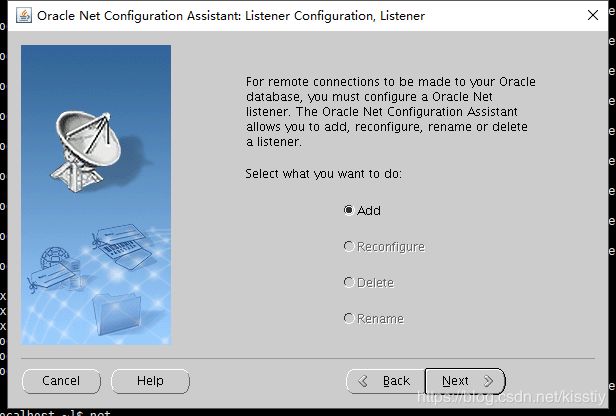Click the Cancel button

pos(61,381)
